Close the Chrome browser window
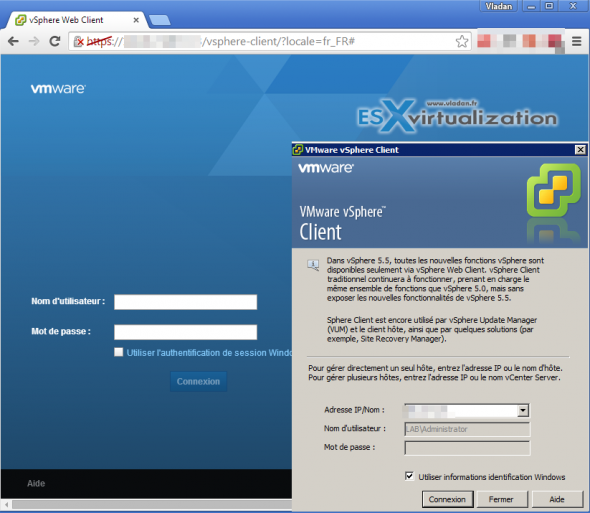Image resolution: width=590 pixels, height=513 pixels. (x=573, y=6)
